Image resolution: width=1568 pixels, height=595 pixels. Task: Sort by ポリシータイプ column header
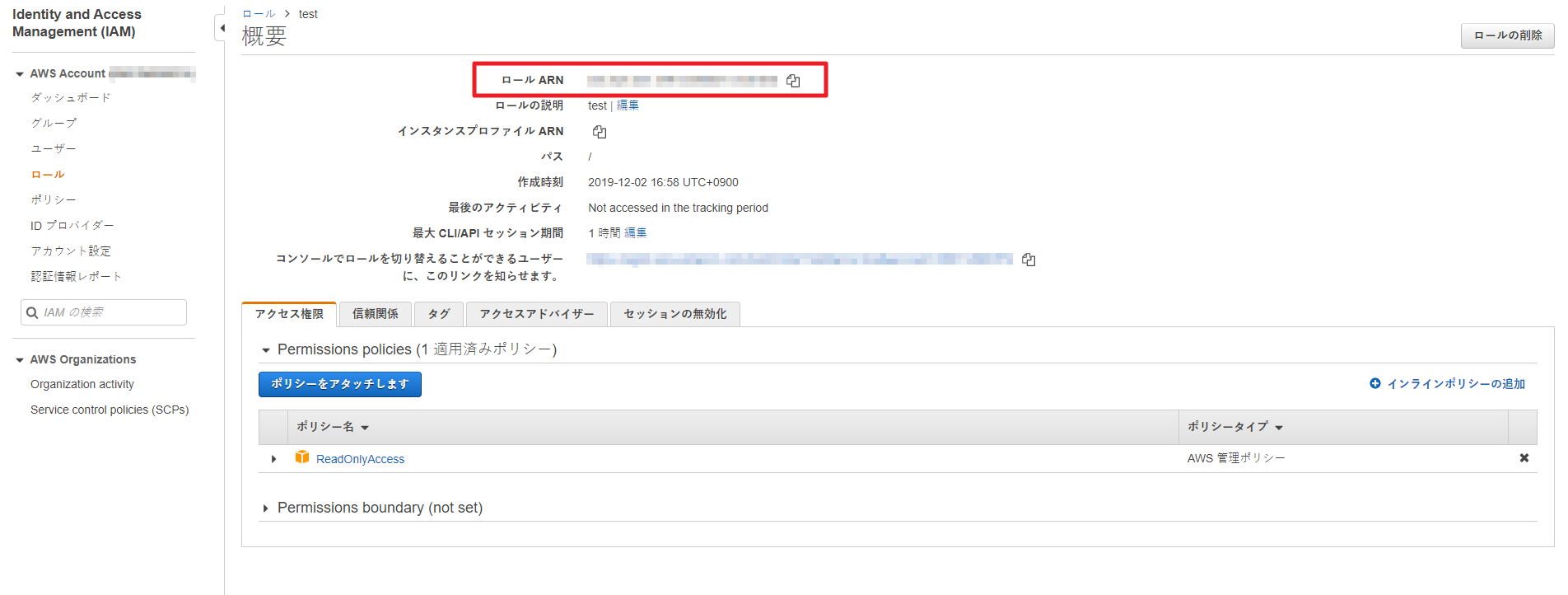click(1234, 427)
